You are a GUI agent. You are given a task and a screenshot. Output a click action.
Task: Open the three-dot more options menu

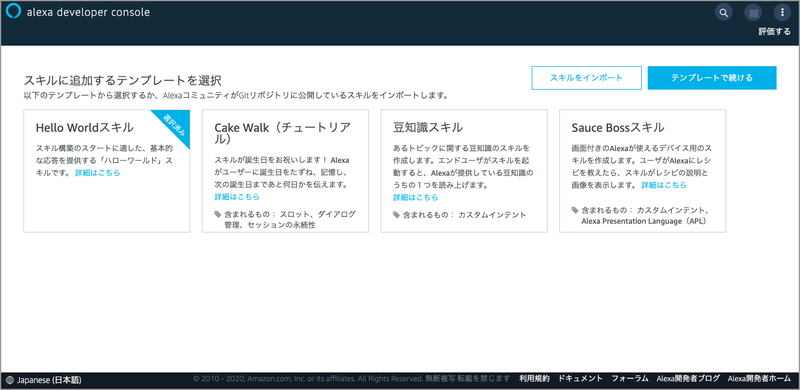(x=782, y=12)
